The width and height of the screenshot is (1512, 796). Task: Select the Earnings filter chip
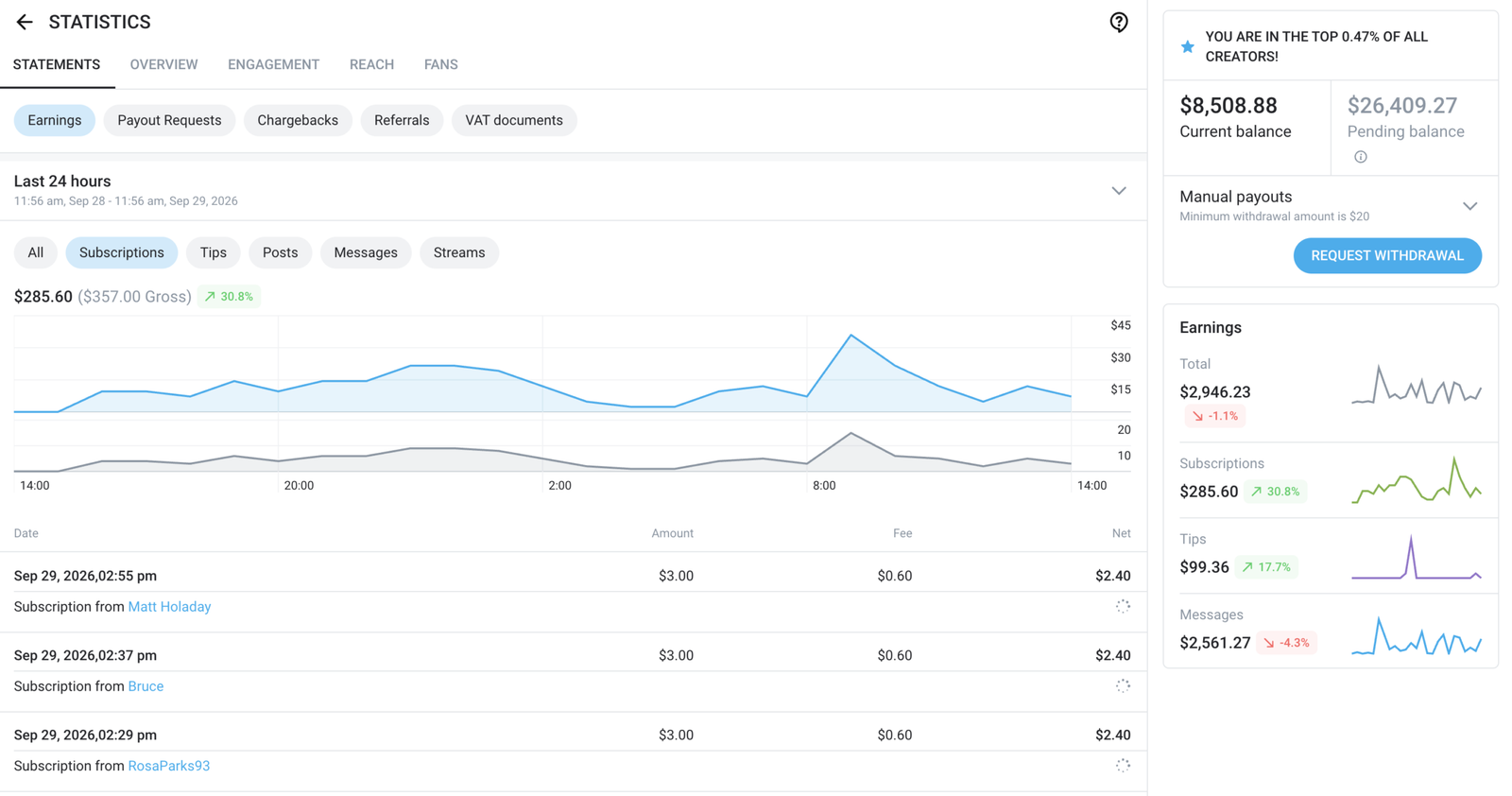[x=55, y=120]
